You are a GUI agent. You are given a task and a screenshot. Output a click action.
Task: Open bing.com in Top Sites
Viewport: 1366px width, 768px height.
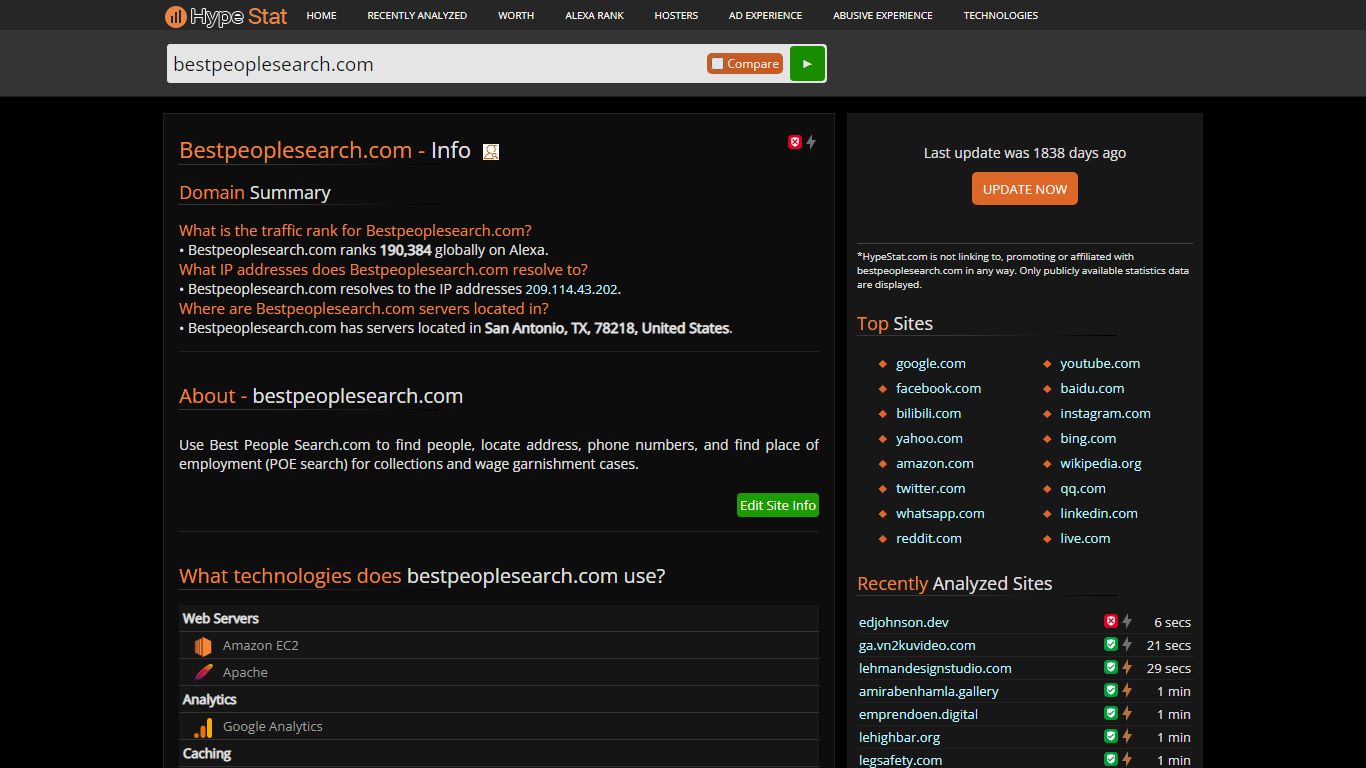pos(1088,439)
